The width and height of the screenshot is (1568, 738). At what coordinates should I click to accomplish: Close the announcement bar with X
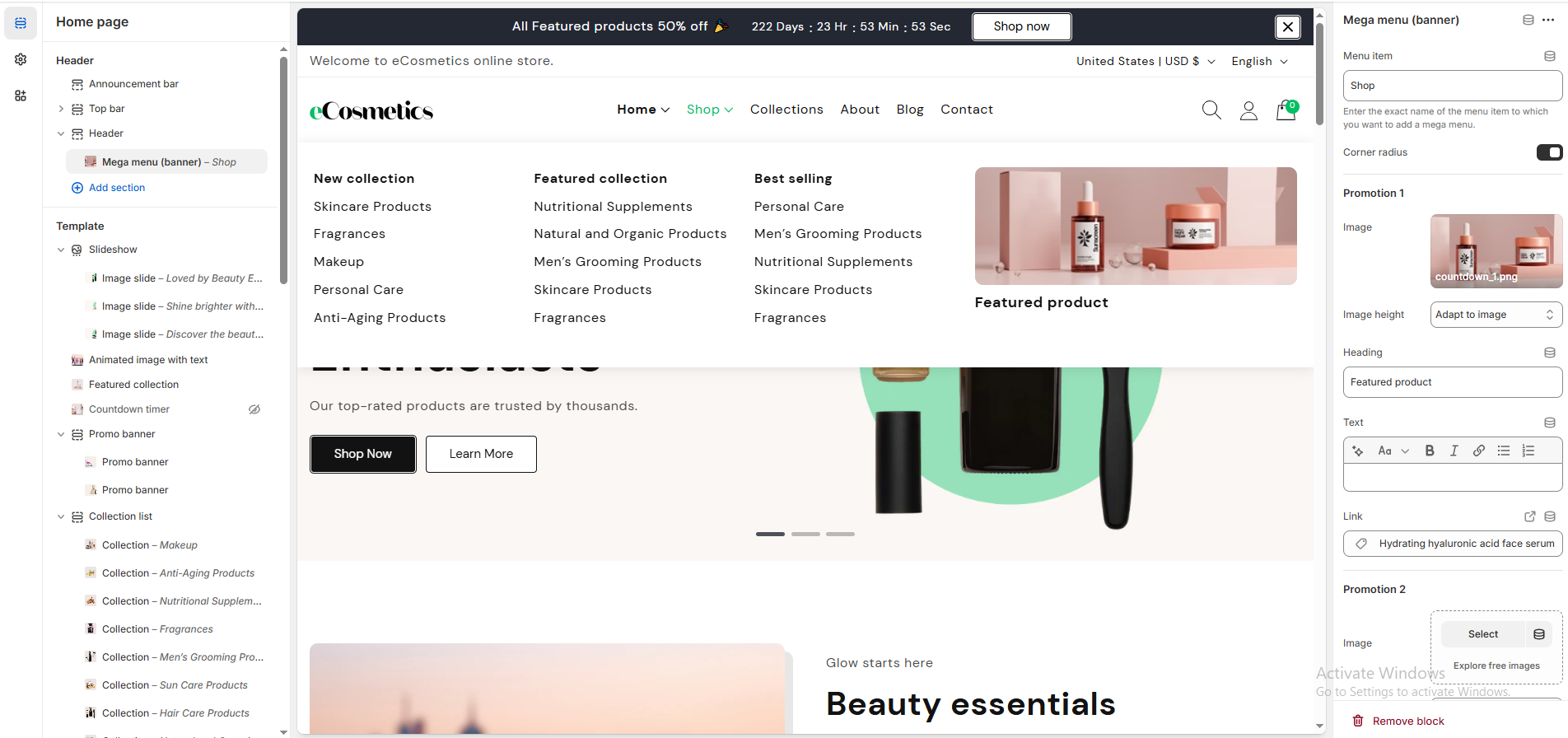(x=1288, y=27)
